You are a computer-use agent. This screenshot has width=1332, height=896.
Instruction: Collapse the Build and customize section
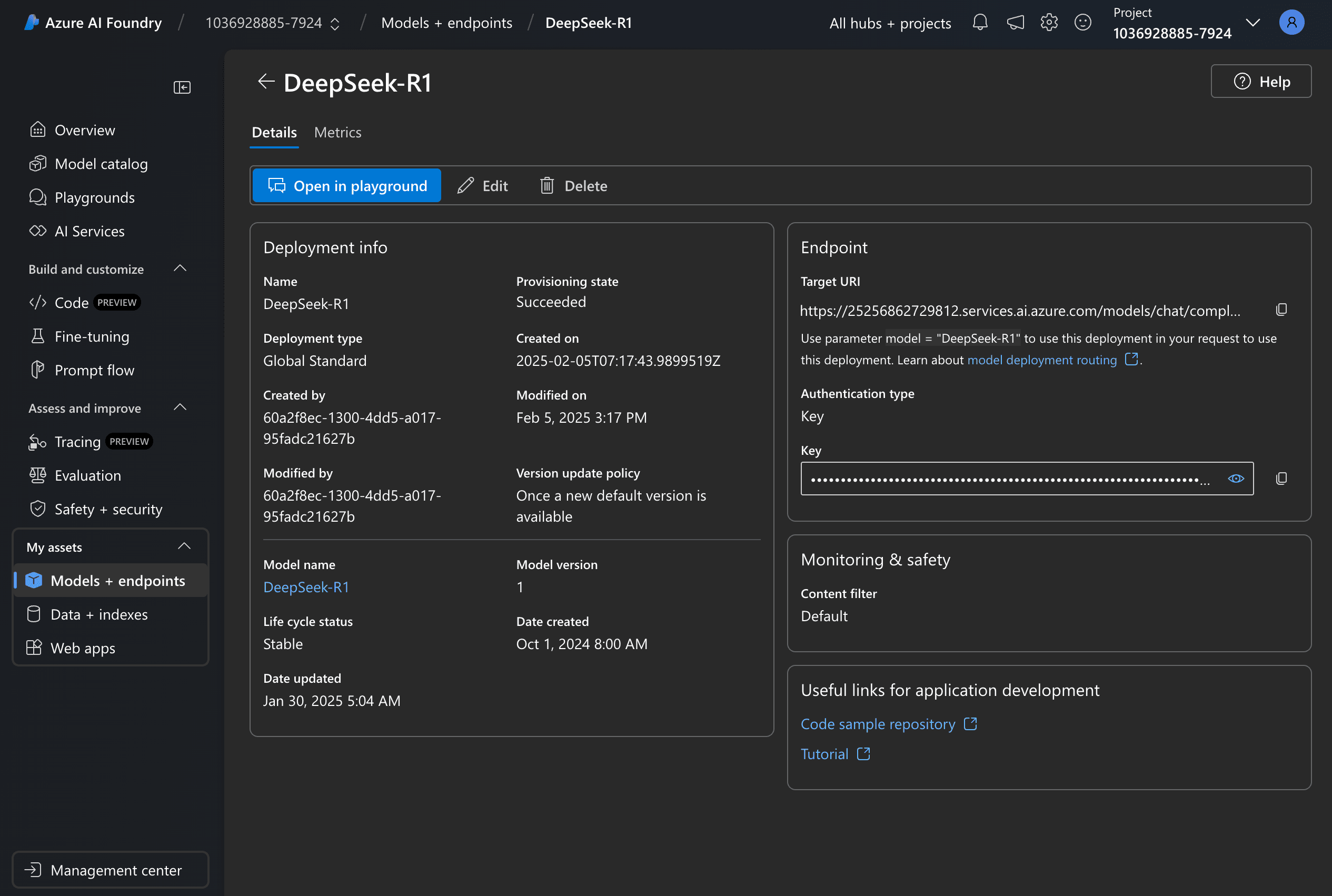(x=180, y=268)
